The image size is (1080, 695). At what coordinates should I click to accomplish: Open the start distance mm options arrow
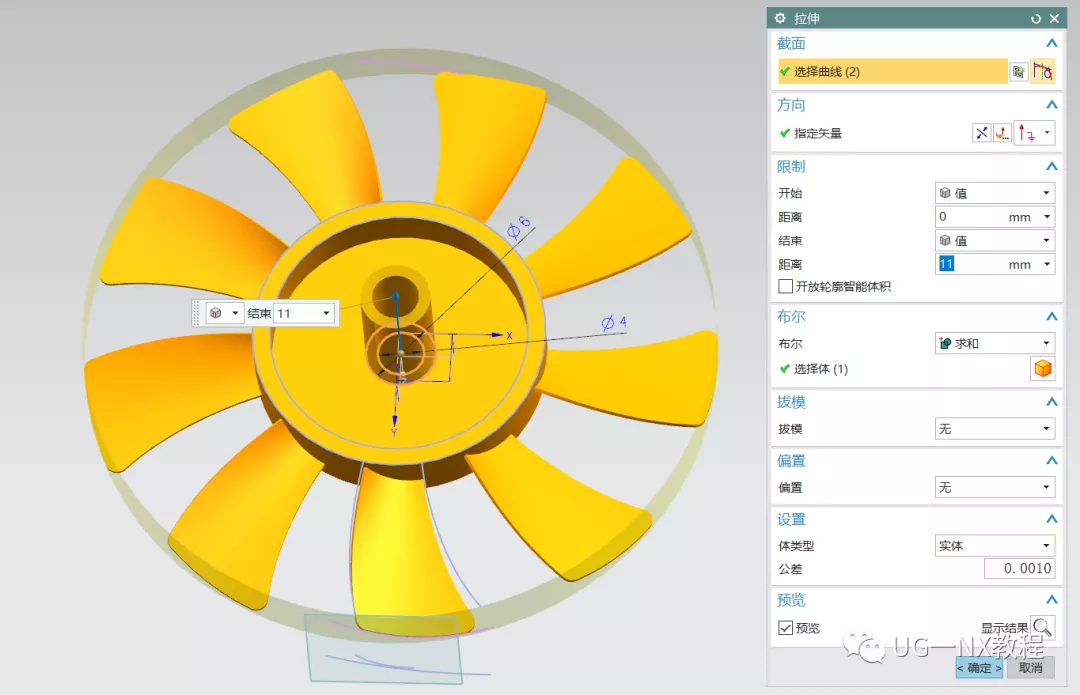pos(1047,217)
